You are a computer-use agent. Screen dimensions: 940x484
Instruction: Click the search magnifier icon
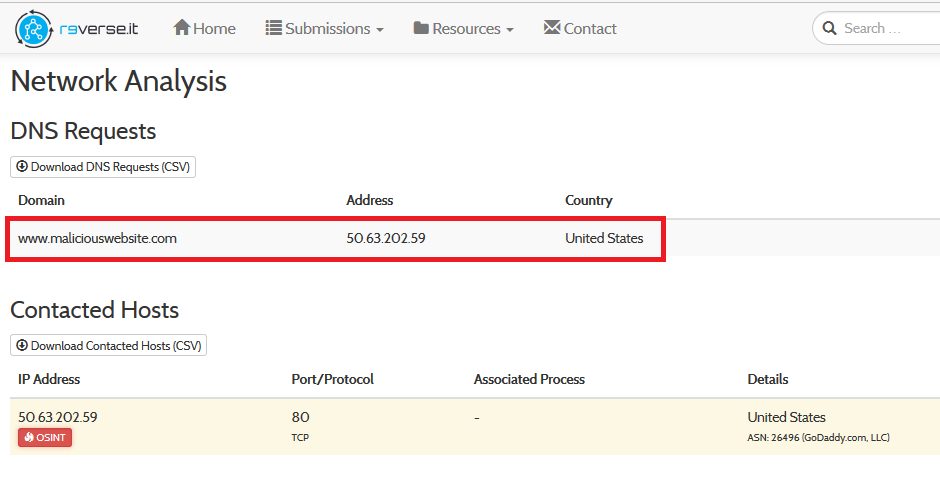[829, 29]
